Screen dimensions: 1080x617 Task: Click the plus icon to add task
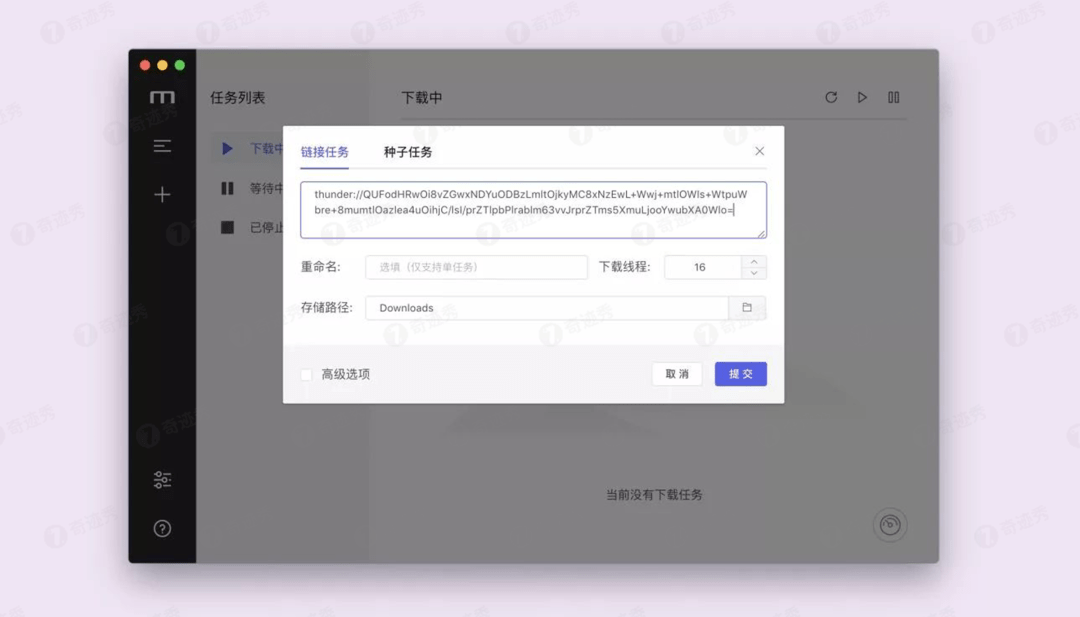point(162,195)
